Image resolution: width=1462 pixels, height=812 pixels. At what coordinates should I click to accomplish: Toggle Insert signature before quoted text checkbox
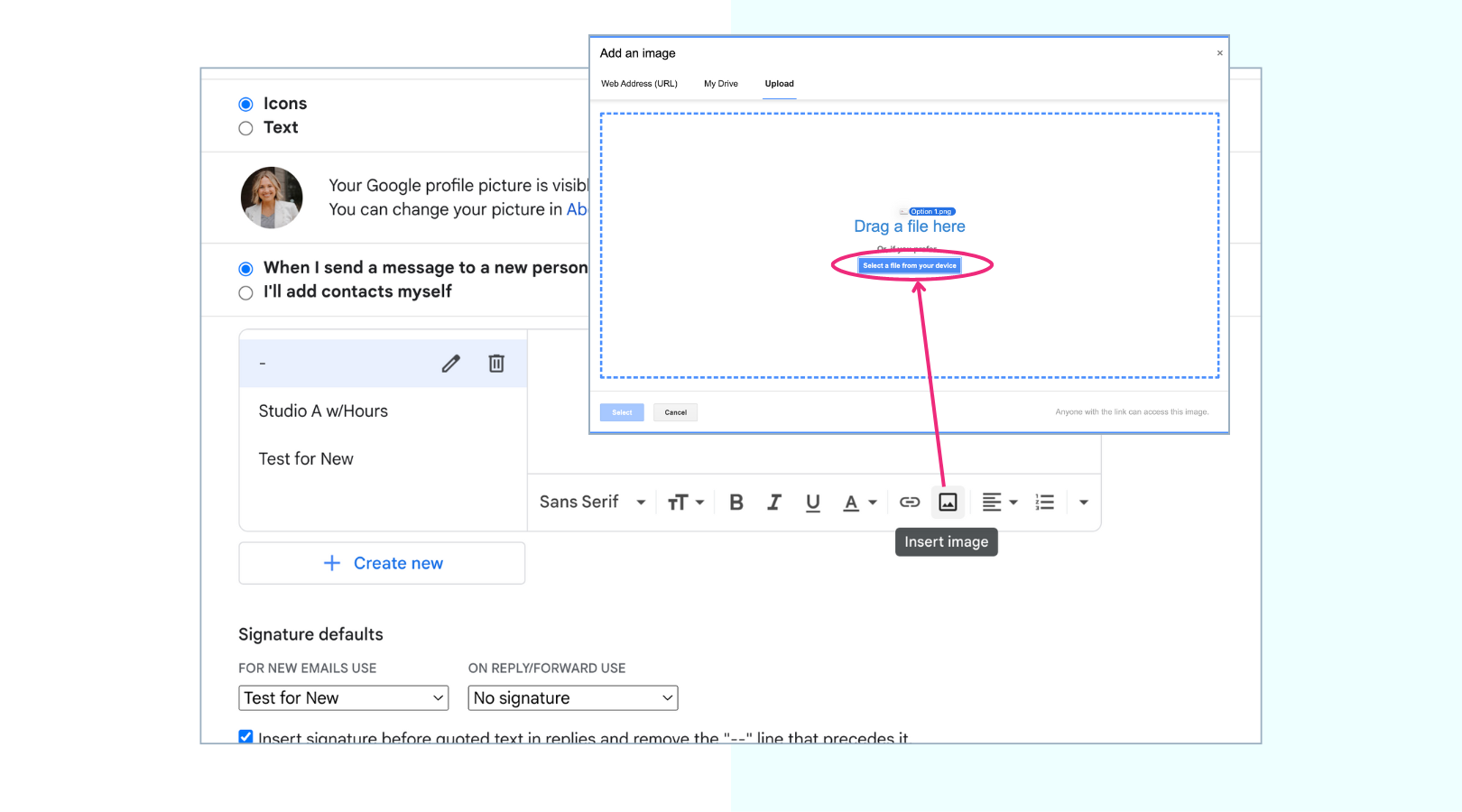pos(245,736)
